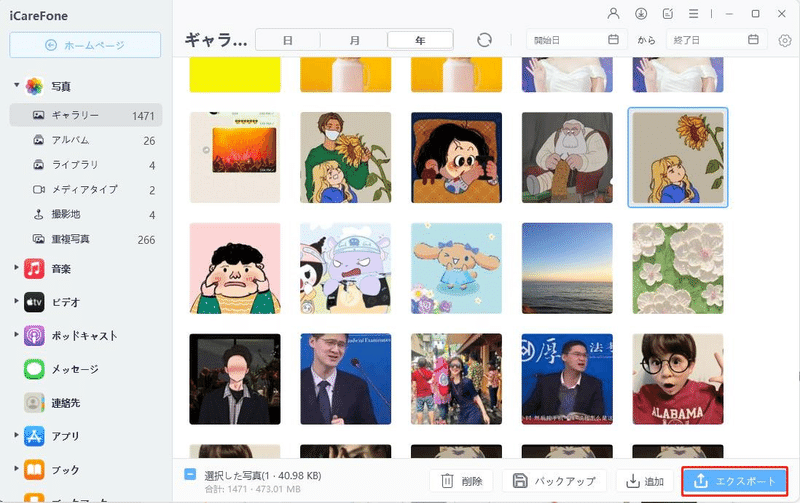Select メディアタイプ in sidebar
This screenshot has width=800, height=503.
click(86, 189)
